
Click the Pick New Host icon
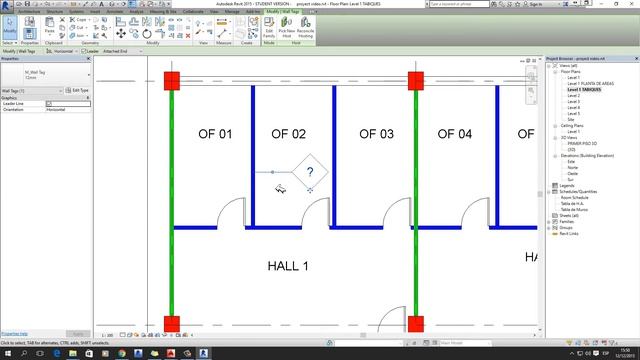287,27
